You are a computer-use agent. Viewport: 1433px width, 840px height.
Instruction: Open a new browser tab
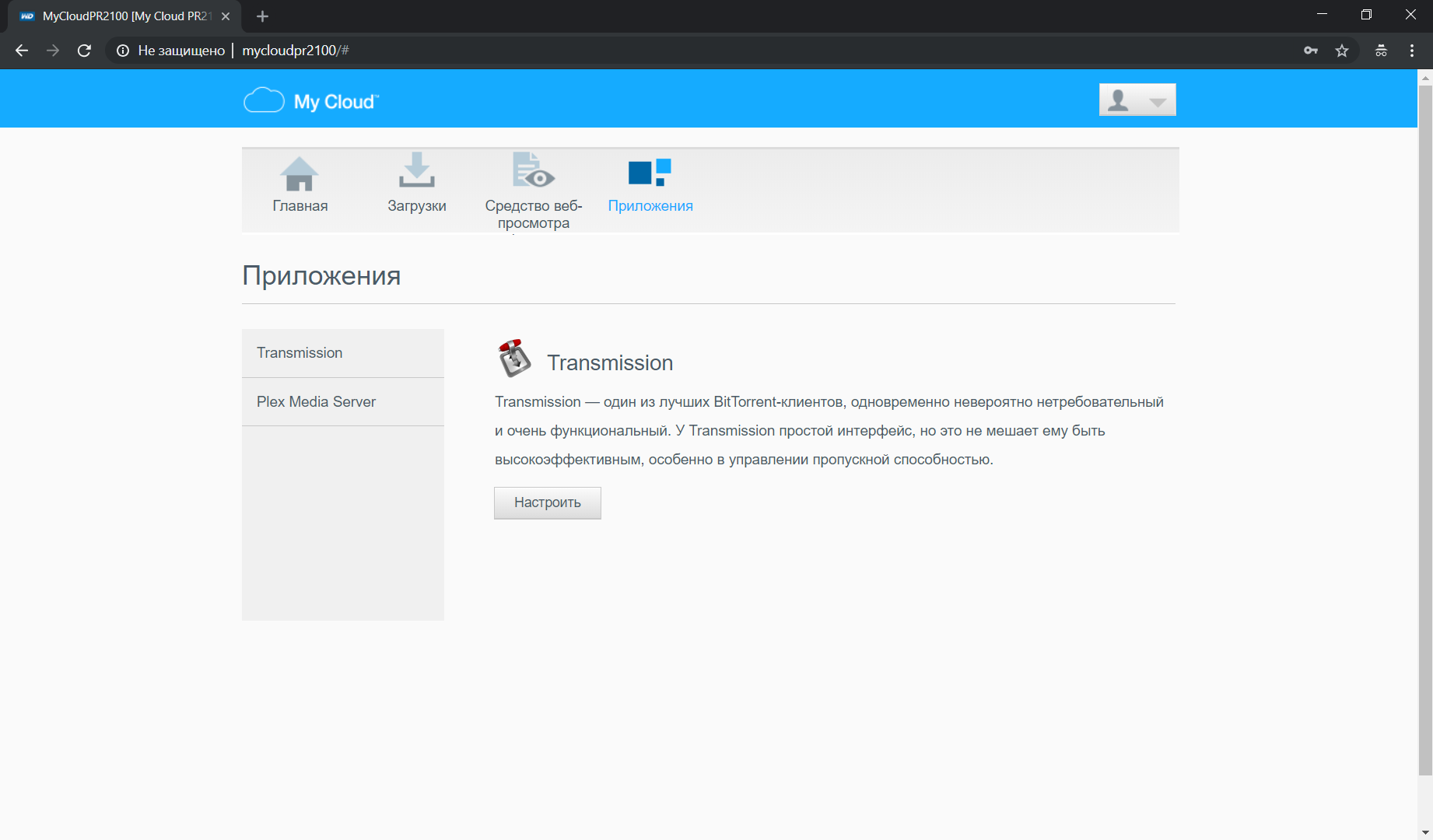click(x=262, y=16)
